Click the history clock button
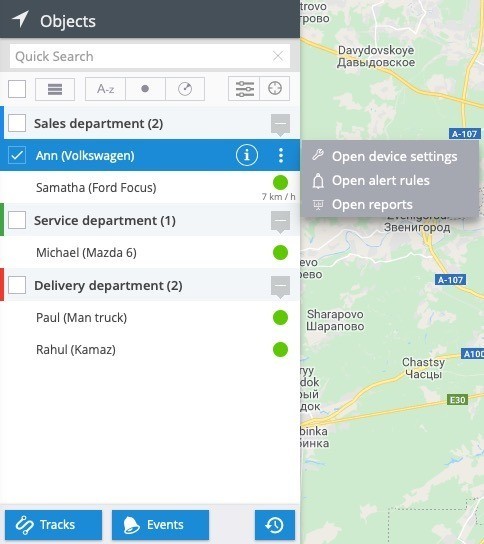The height and width of the screenshot is (544, 484). pos(275,525)
